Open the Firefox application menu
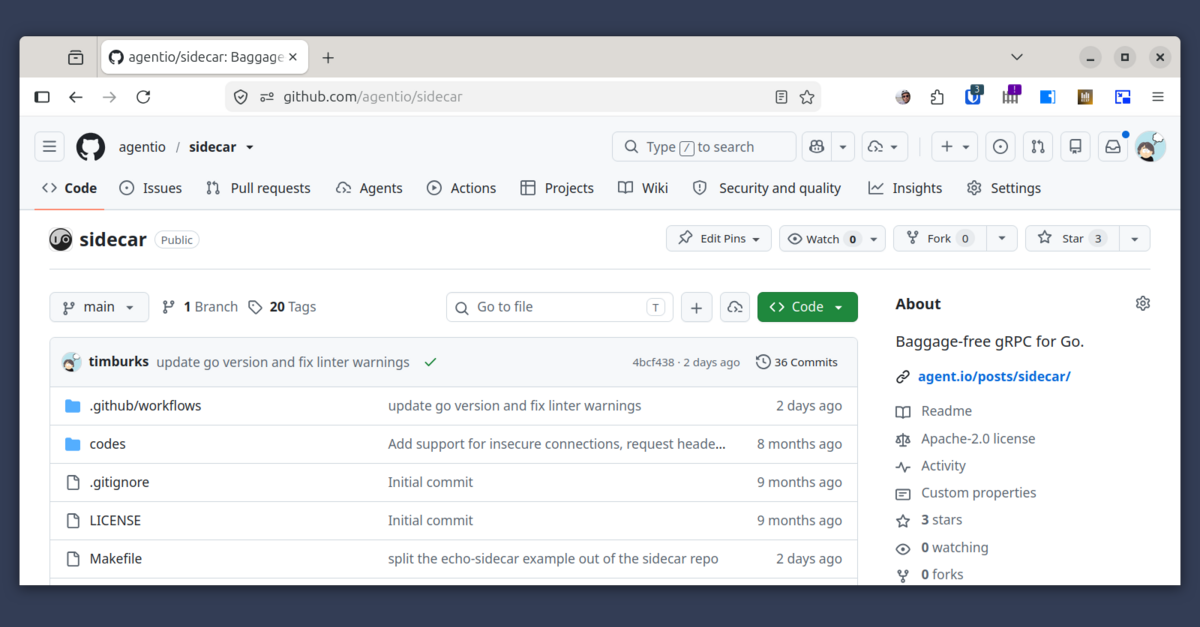This screenshot has height=627, width=1200. click(x=1158, y=97)
